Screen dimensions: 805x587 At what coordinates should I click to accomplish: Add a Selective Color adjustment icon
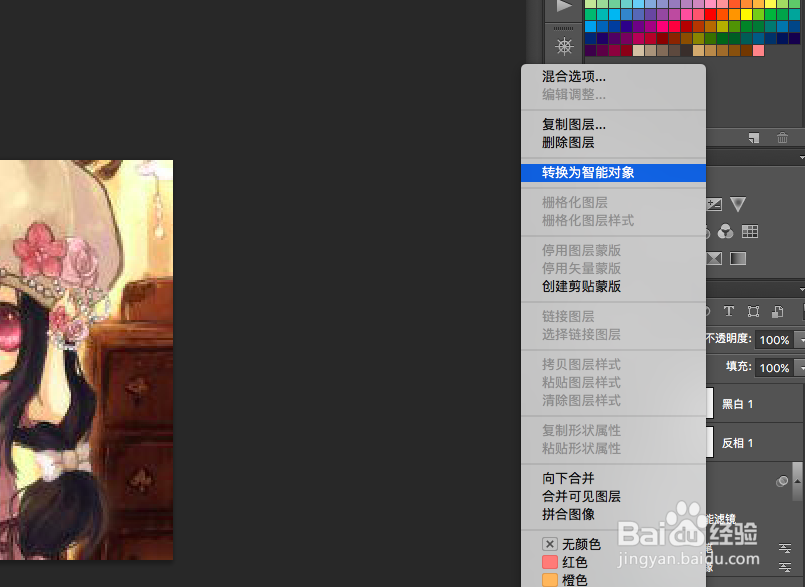[714, 258]
